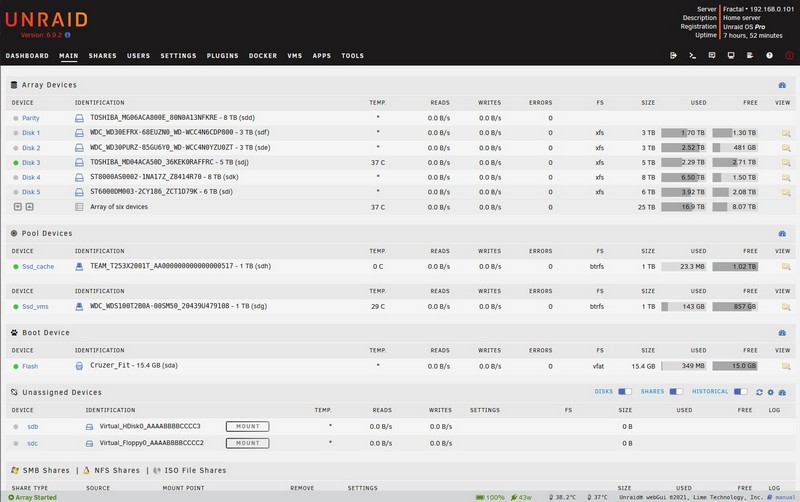Click the drive icon beside Virtual_HDisk0
Viewport: 800px width, 502px height.
click(x=89, y=426)
